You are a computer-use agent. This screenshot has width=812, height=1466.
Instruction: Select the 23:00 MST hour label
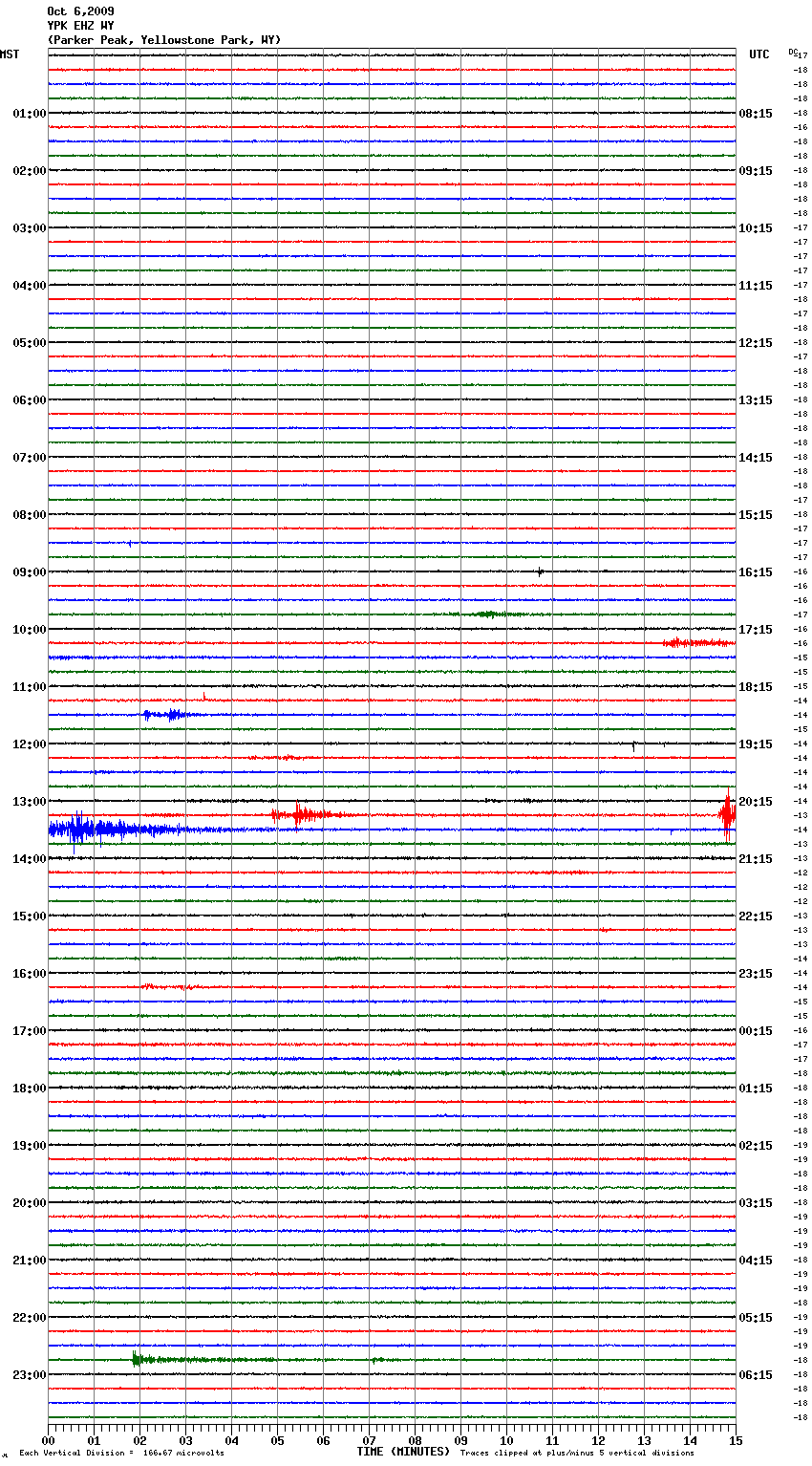30,1375
